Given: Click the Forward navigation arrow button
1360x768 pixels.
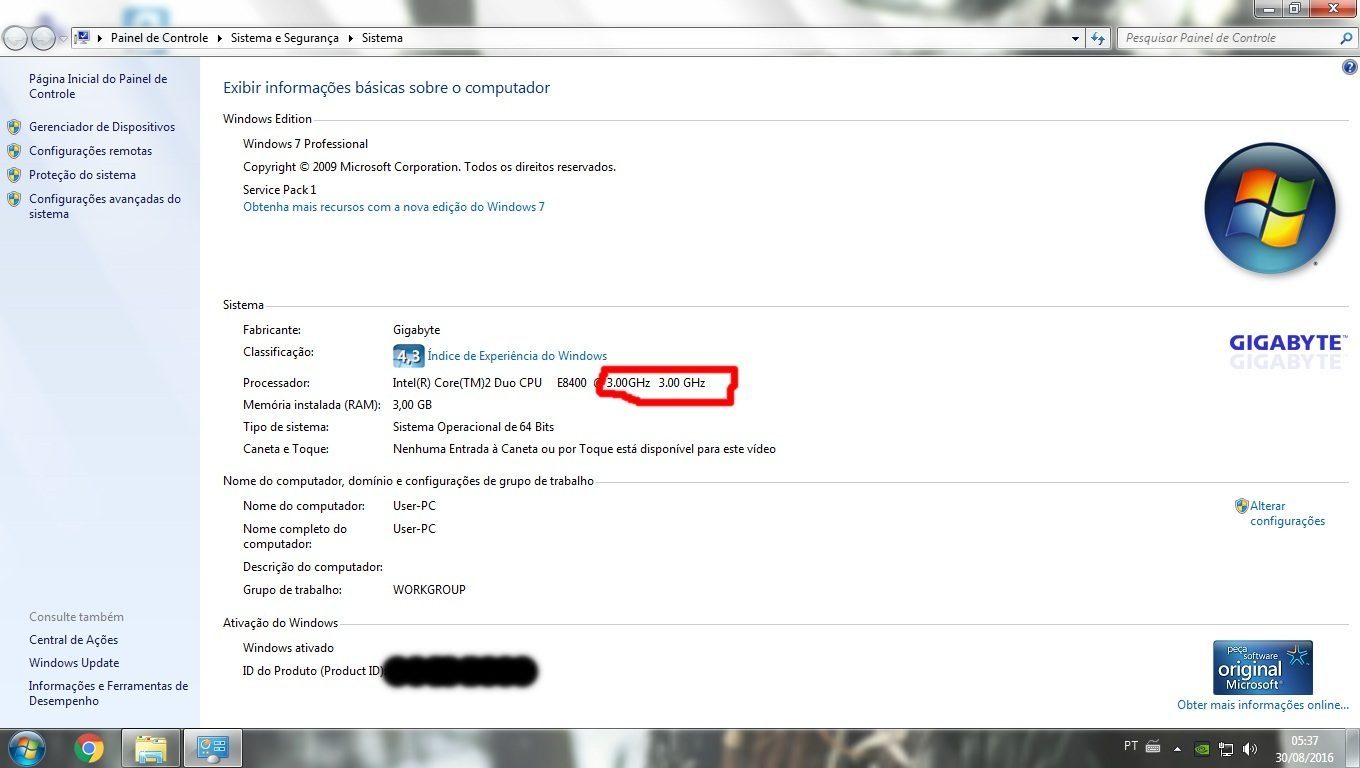Looking at the screenshot, I should point(44,38).
